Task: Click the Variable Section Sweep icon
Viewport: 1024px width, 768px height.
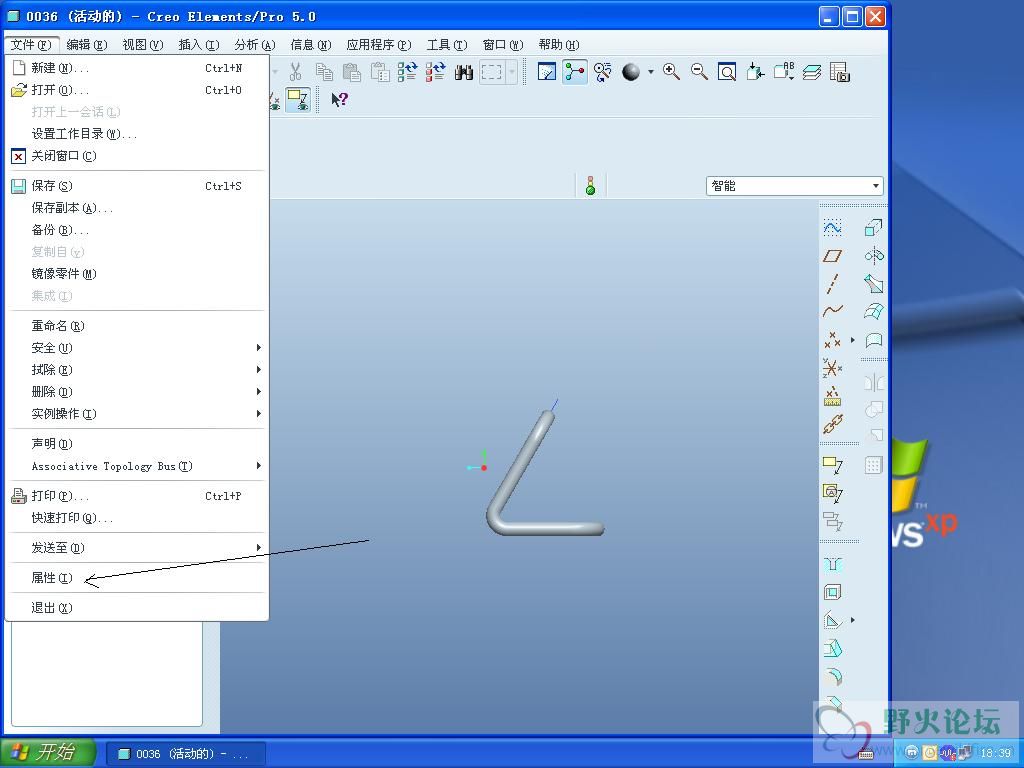Action: pos(874,284)
